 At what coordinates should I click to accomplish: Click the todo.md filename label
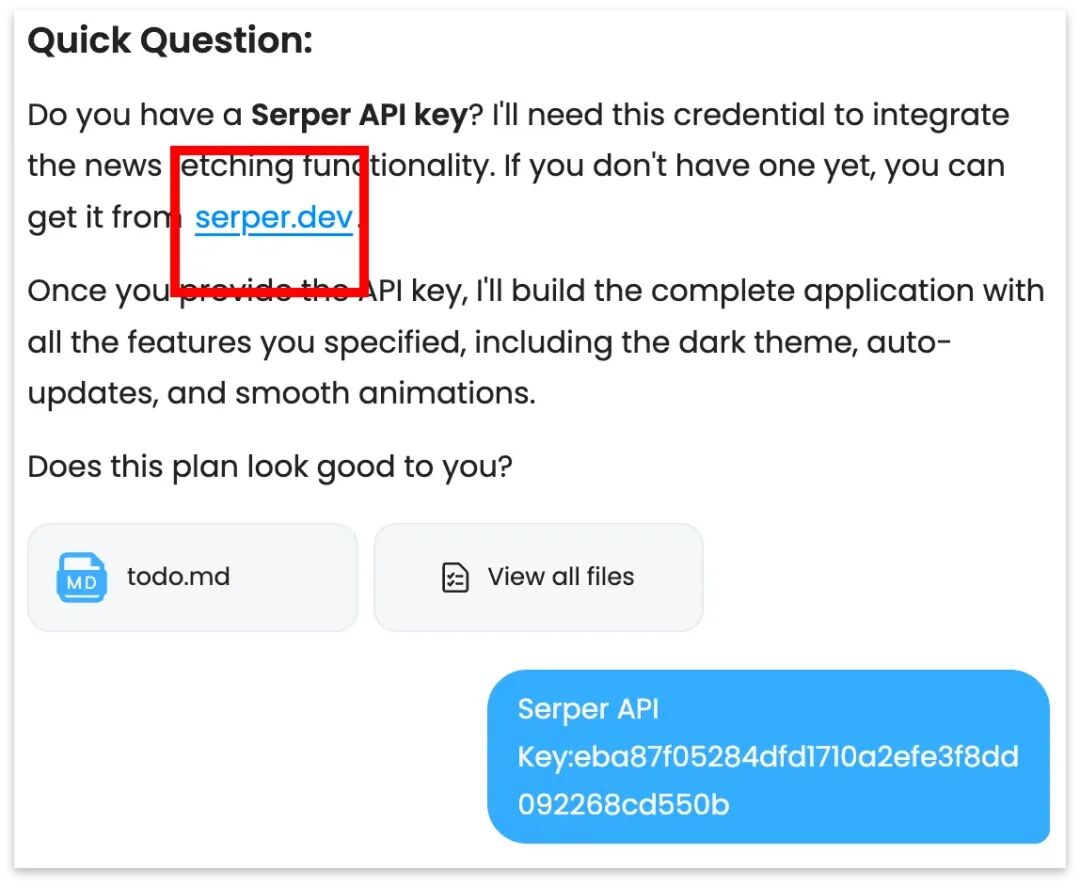point(178,577)
